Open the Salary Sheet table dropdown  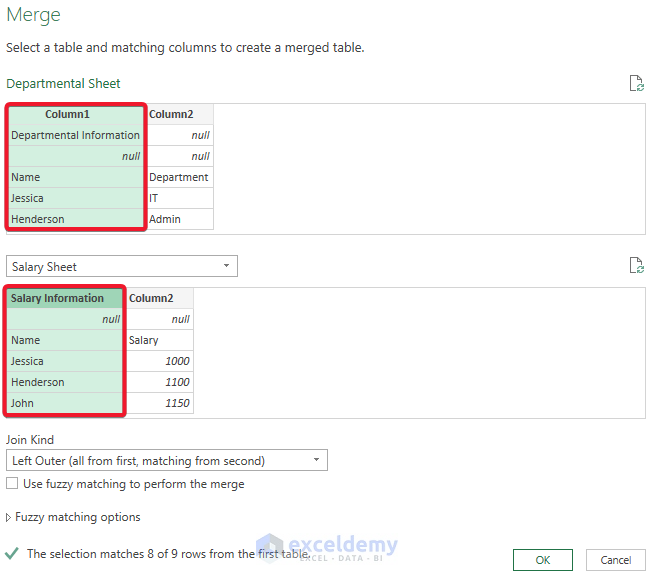click(121, 267)
